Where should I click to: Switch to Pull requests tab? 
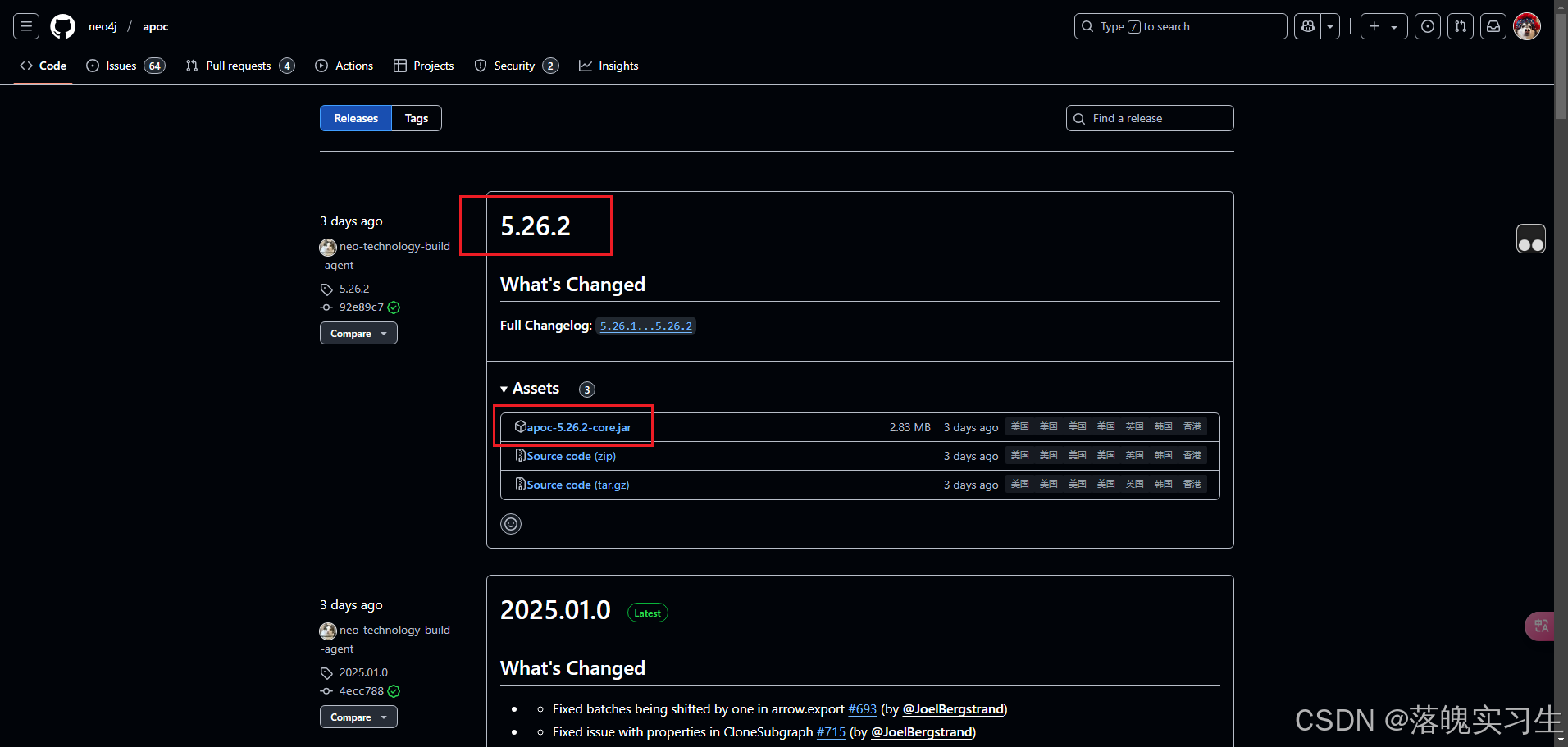coord(240,66)
